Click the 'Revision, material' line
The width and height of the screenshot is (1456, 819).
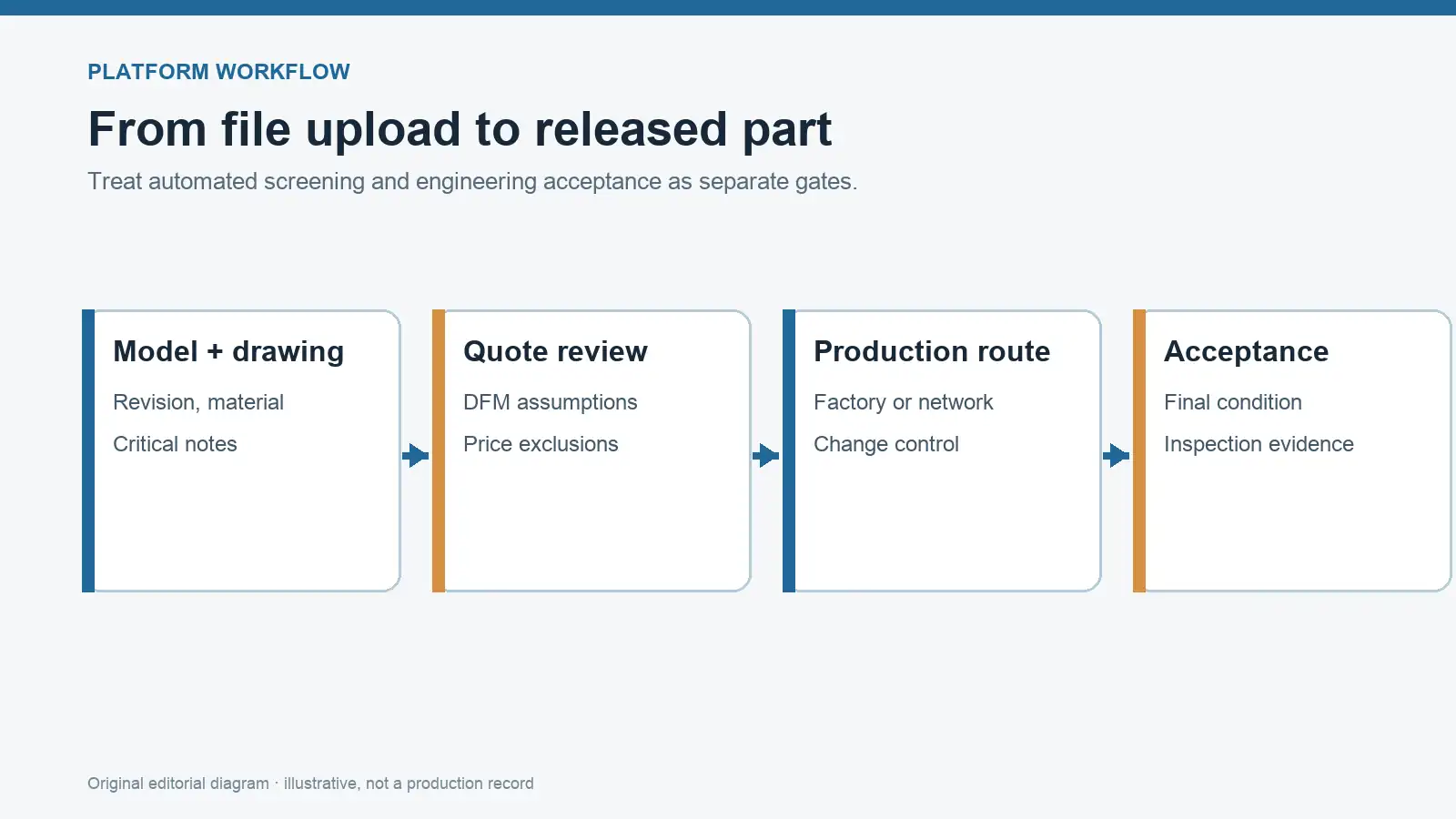(x=198, y=402)
